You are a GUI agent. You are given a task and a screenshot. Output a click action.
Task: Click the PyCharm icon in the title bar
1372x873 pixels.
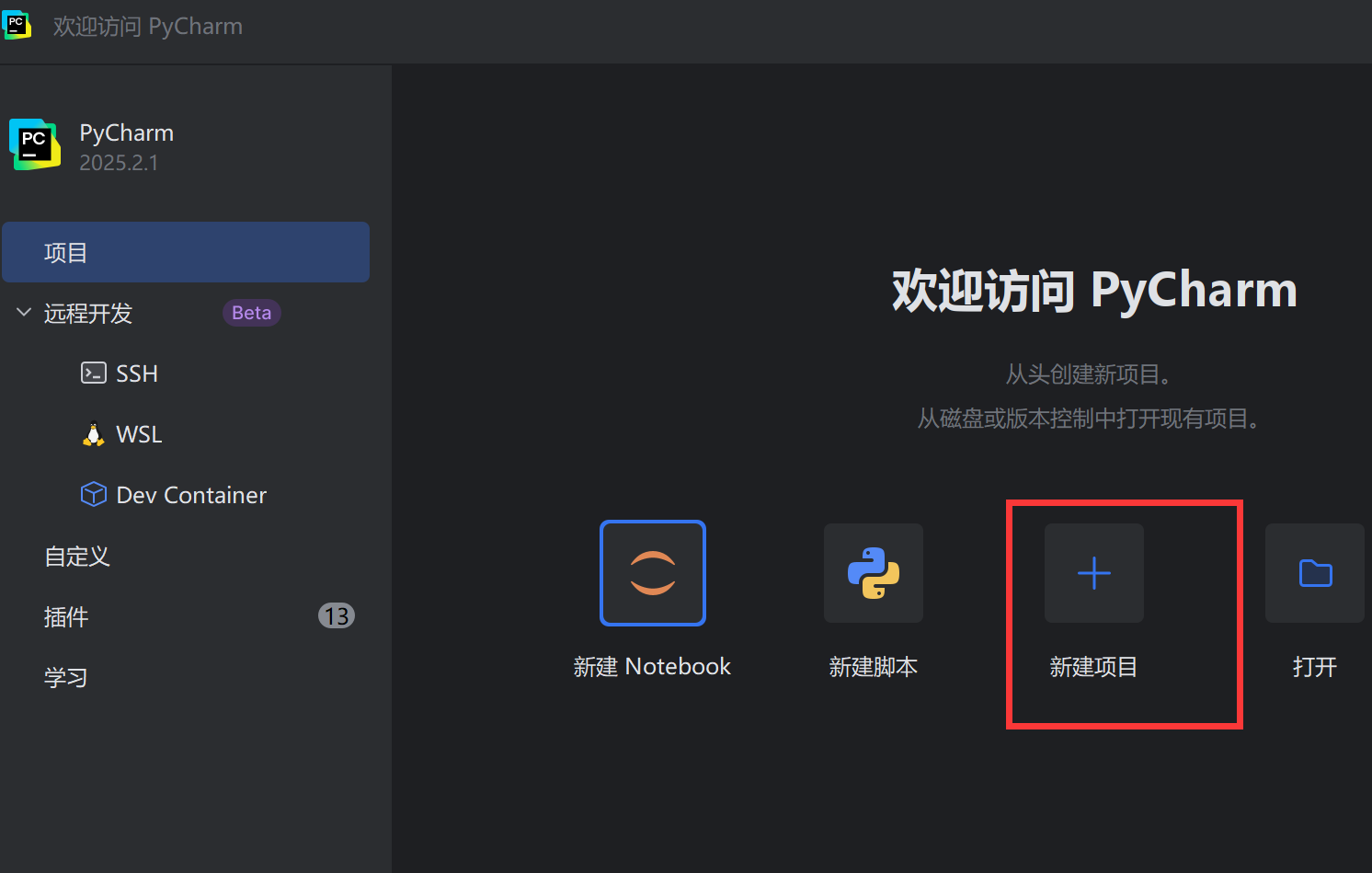[17, 25]
